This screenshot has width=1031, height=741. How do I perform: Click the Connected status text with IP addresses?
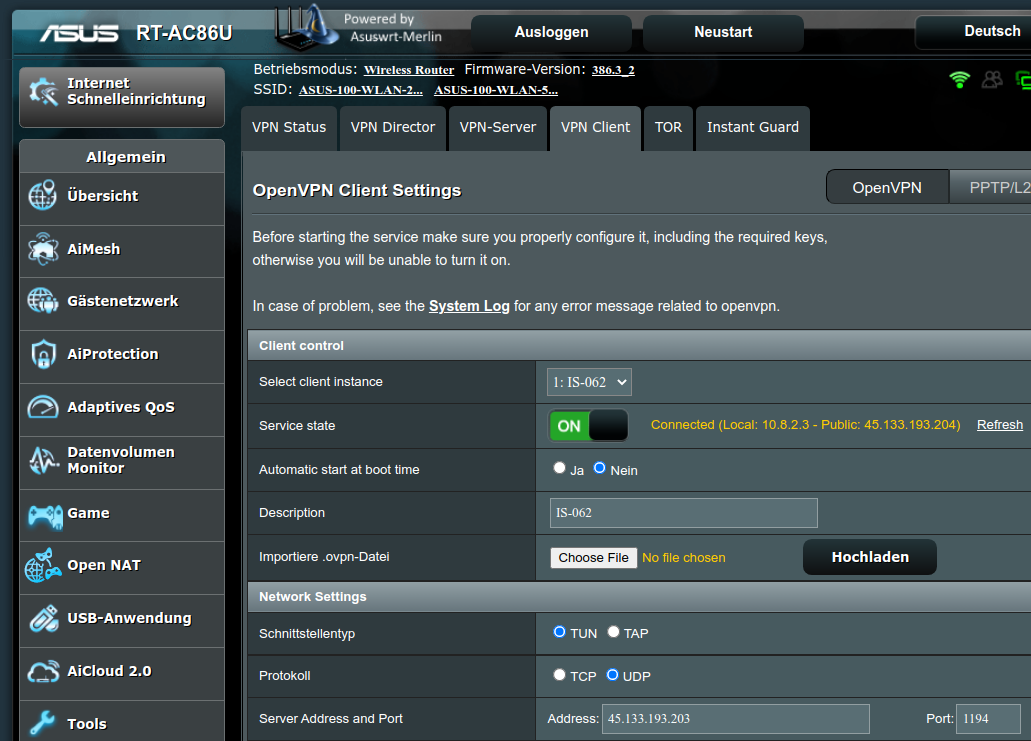805,425
